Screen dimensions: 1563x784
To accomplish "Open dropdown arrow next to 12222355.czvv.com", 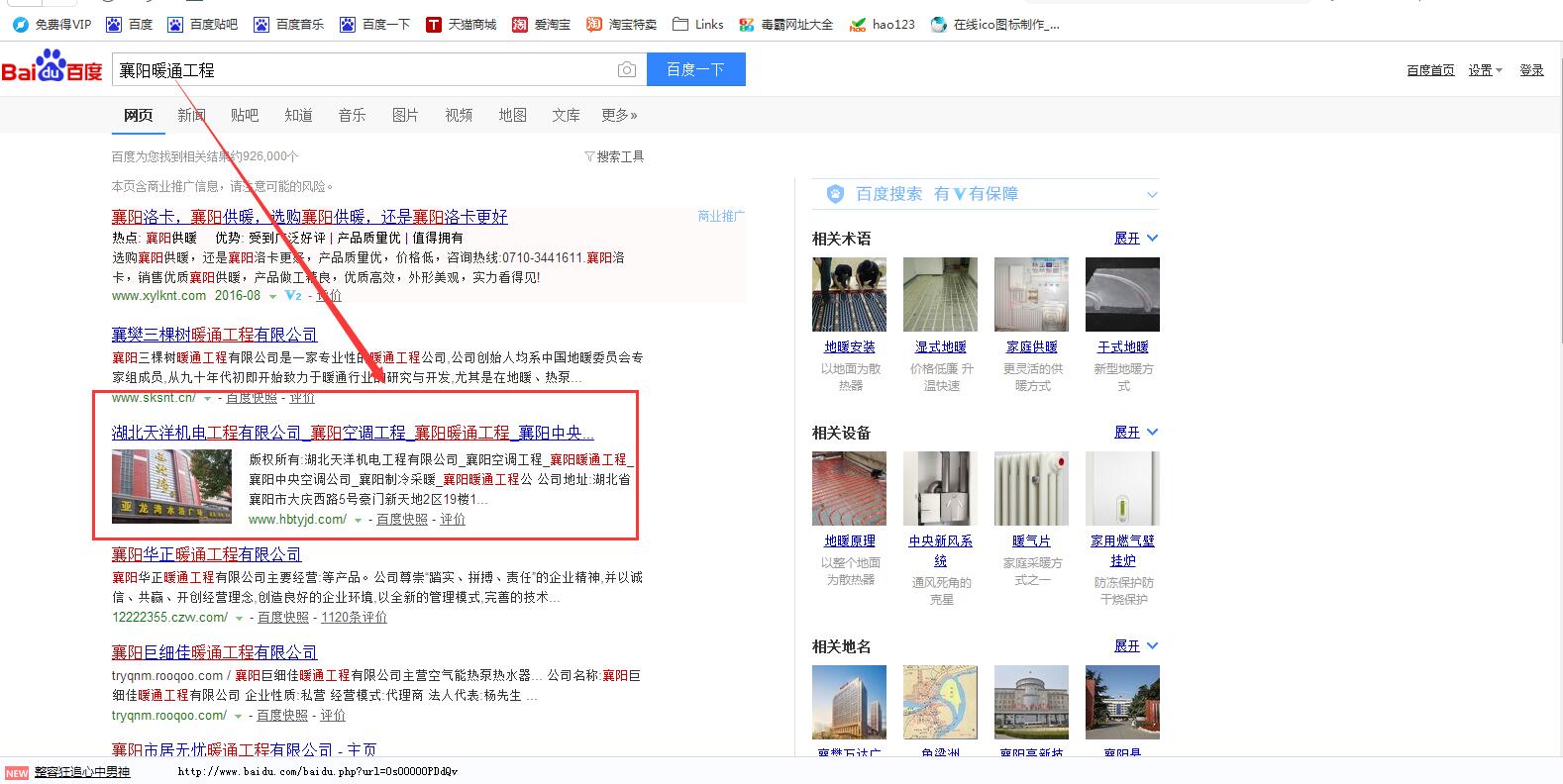I will 239,618.
